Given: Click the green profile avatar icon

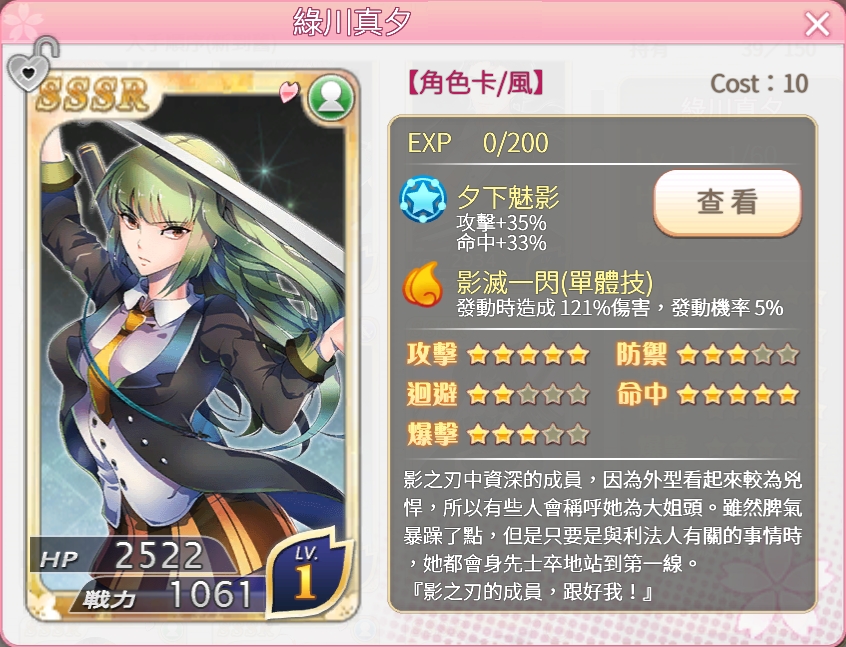Looking at the screenshot, I should coord(331,98).
